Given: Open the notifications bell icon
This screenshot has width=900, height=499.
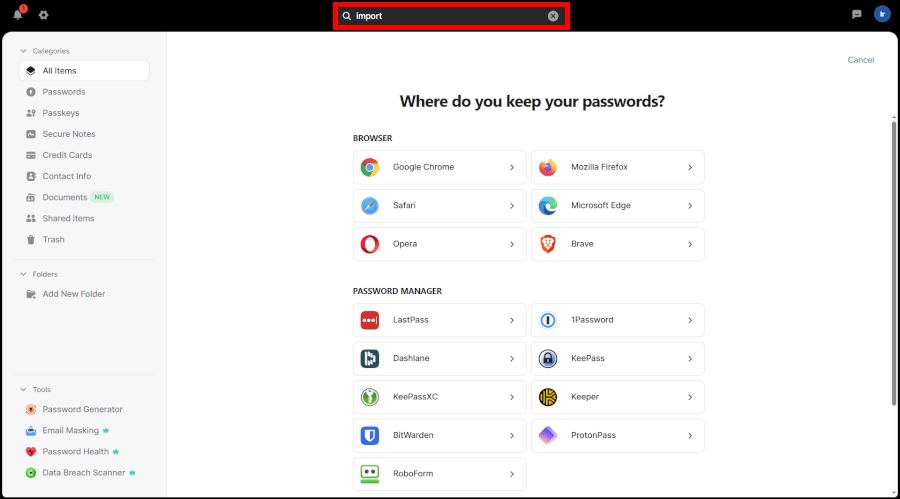Looking at the screenshot, I should pos(18,15).
